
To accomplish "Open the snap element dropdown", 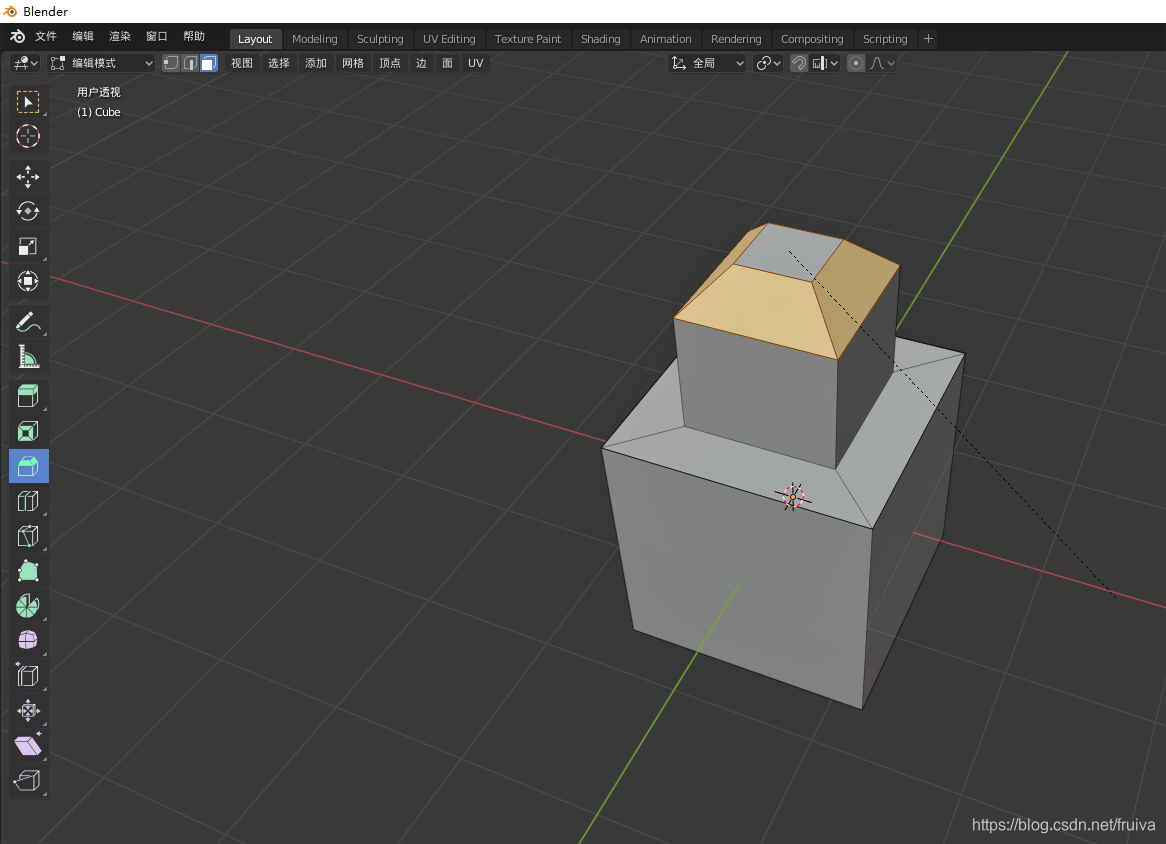I will 825,63.
